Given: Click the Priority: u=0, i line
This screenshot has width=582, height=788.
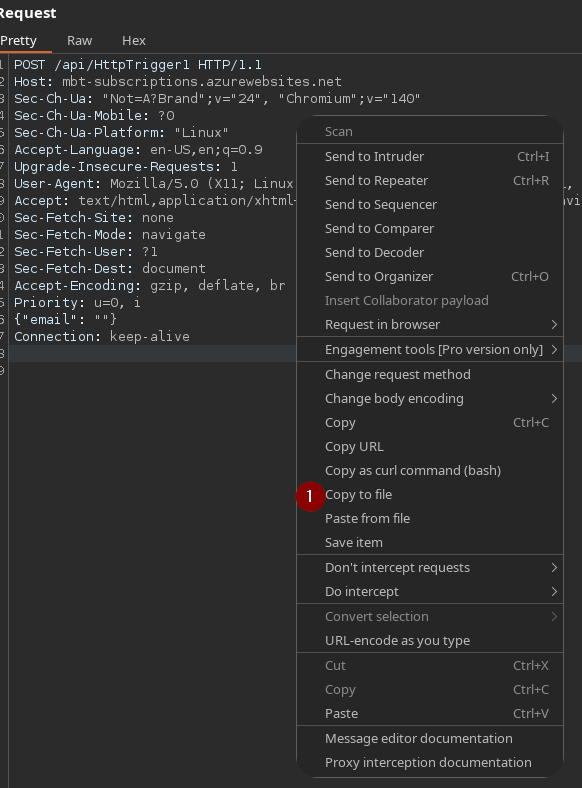Looking at the screenshot, I should click(x=77, y=303).
